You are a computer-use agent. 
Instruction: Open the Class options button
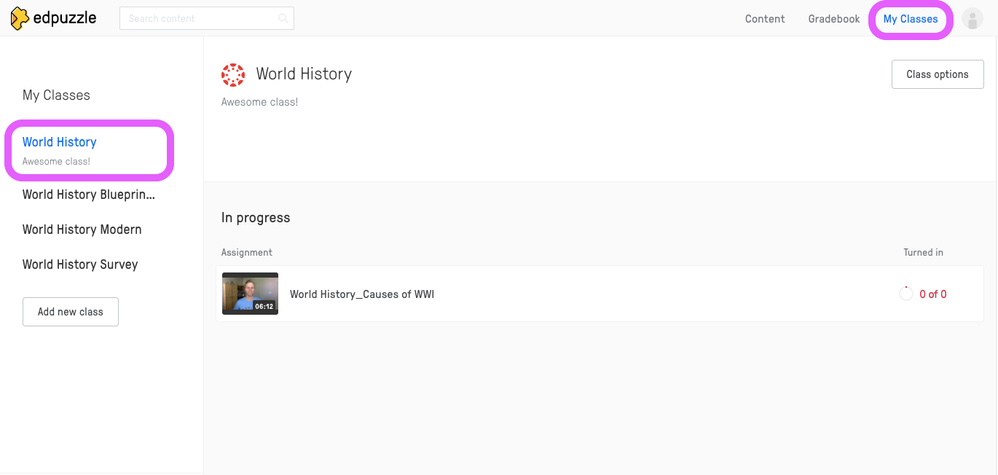[937, 74]
